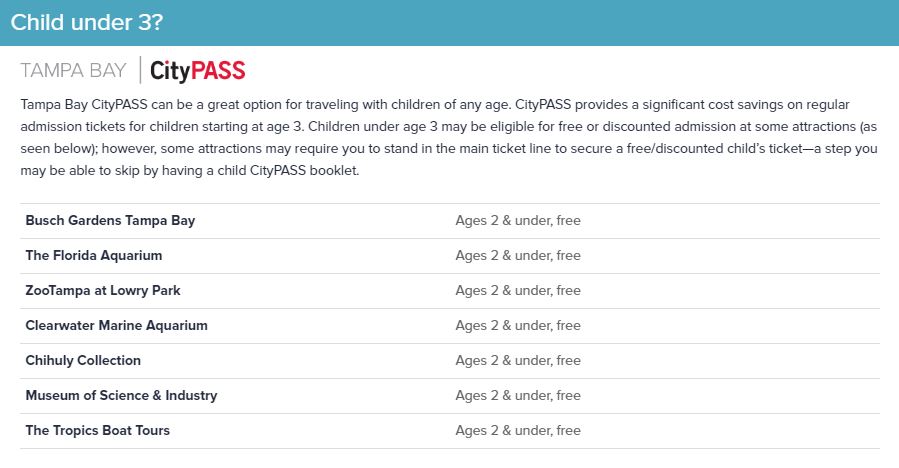This screenshot has width=899, height=468.
Task: Click ZooTampa at Lowry Park
Action: point(103,291)
